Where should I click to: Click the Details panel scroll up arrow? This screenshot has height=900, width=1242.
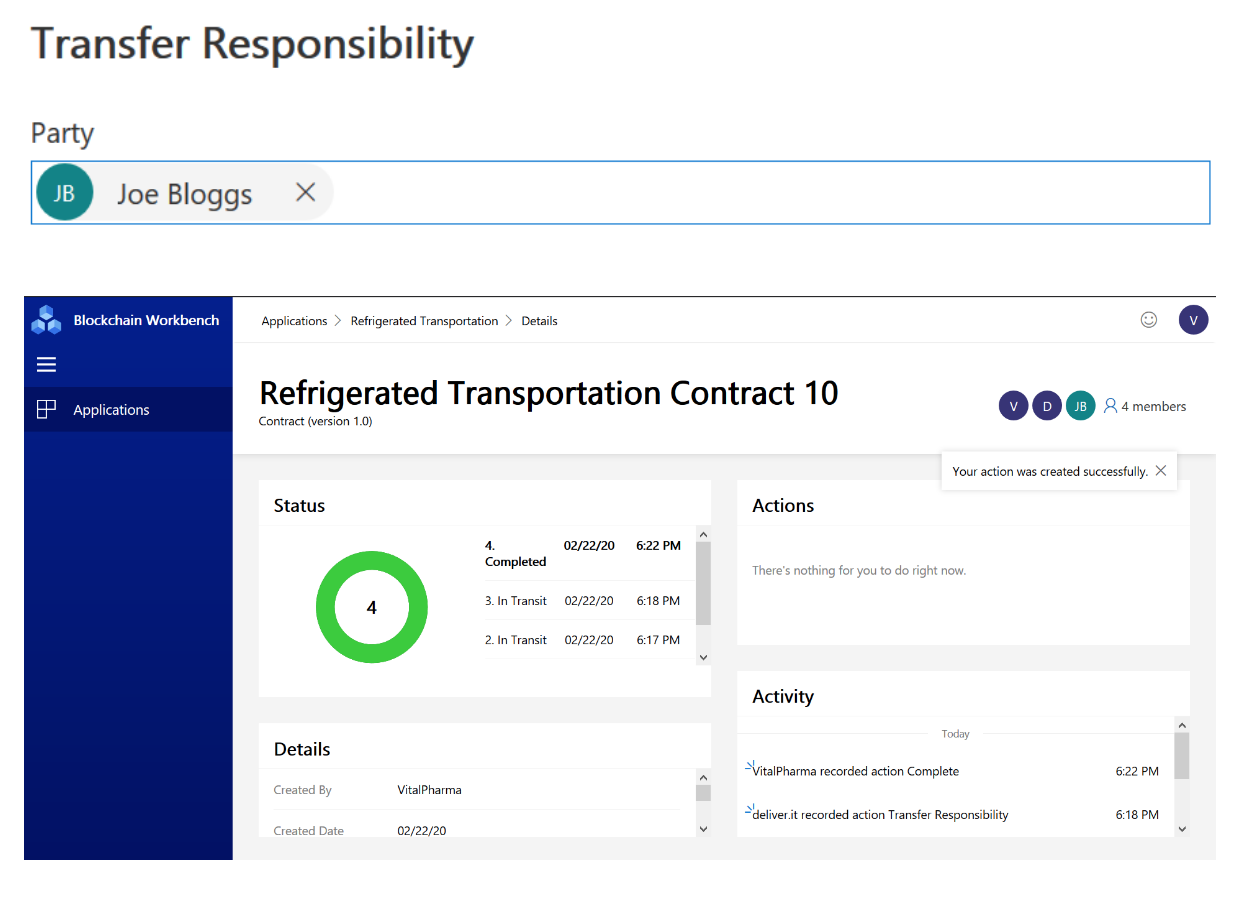[703, 778]
